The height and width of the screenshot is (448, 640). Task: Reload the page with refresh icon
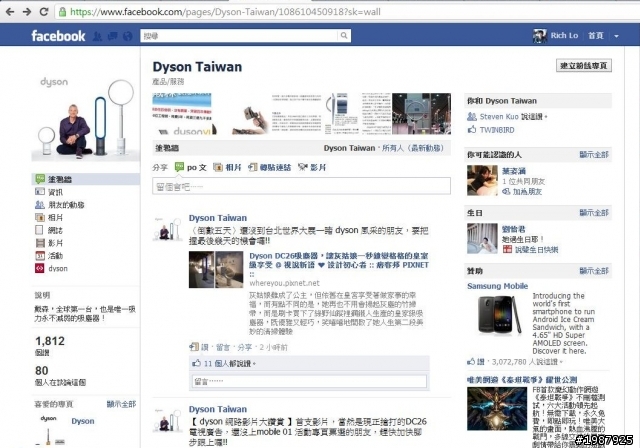point(44,12)
